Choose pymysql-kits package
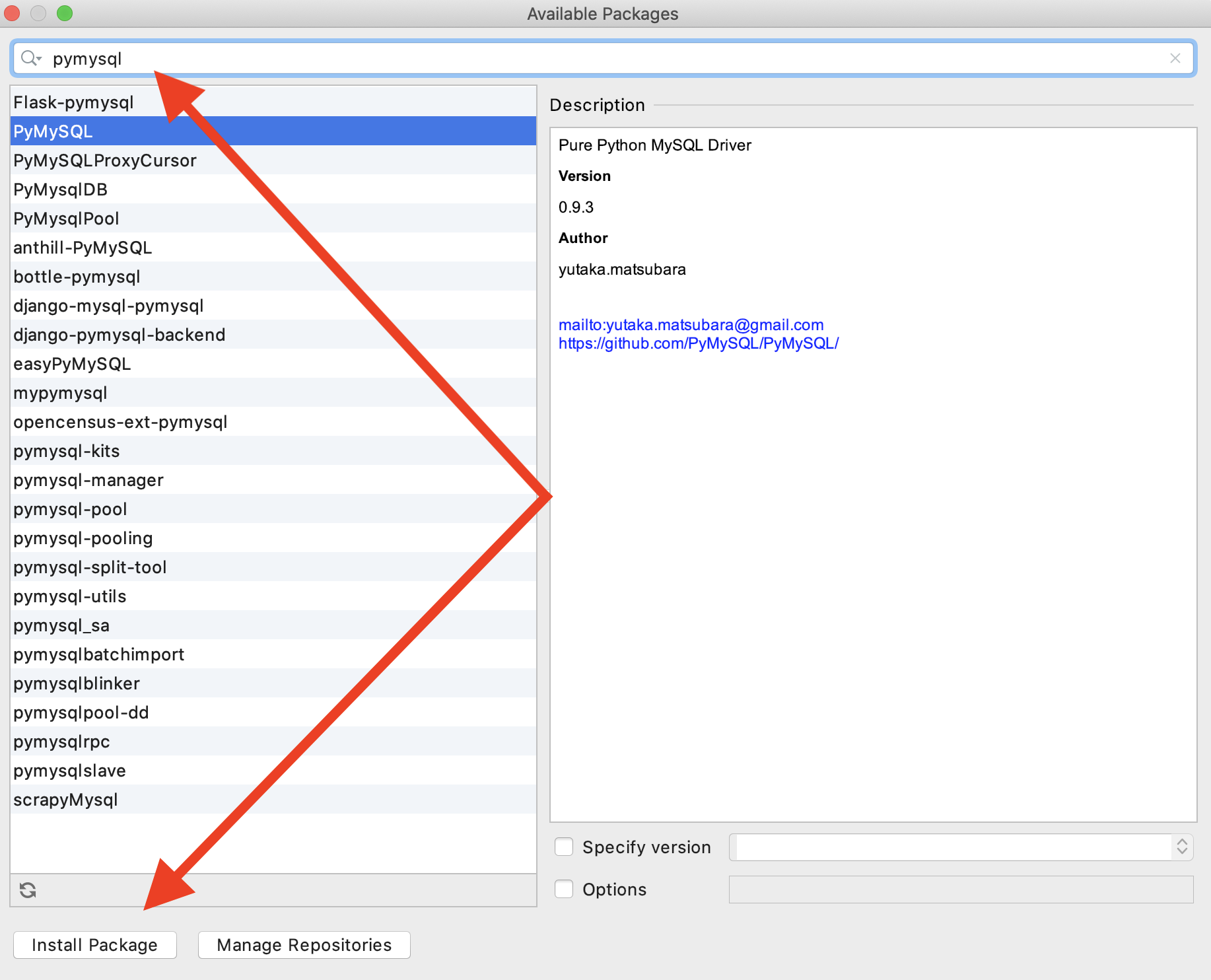Screen dimensions: 1211x980 coord(273,450)
